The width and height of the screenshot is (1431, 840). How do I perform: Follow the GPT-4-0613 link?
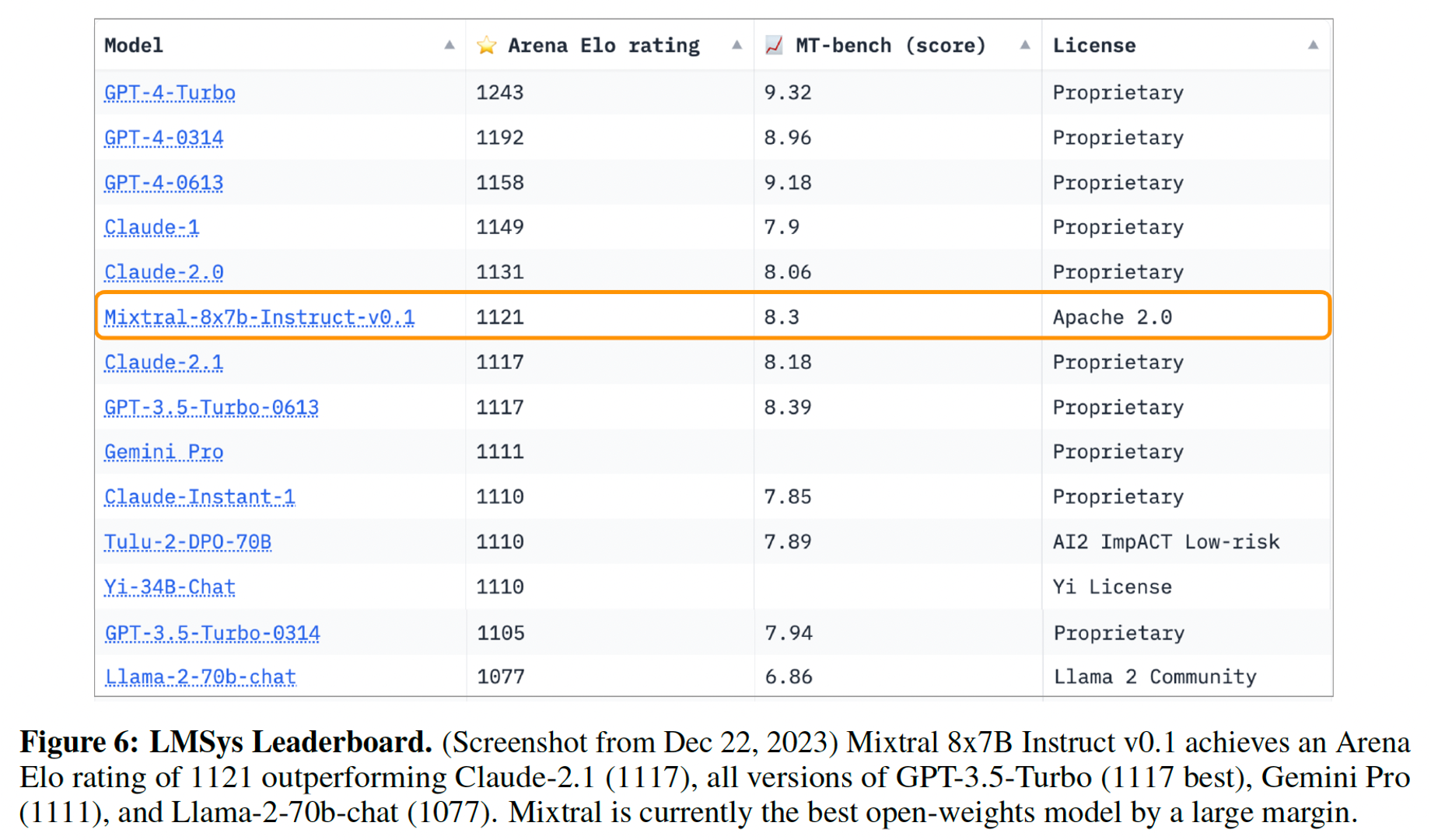coord(163,183)
